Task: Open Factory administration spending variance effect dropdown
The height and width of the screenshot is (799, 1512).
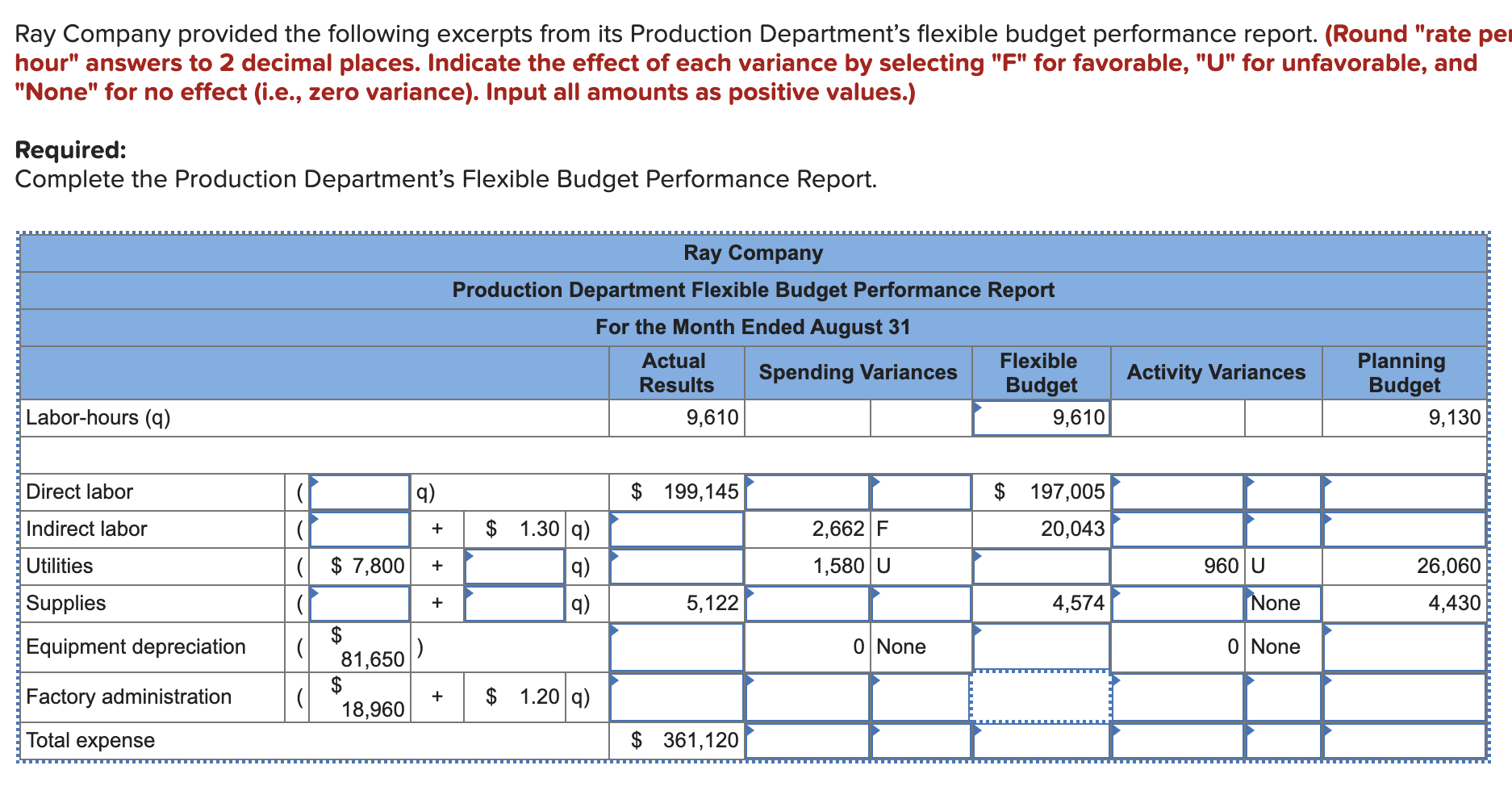Action: click(921, 697)
